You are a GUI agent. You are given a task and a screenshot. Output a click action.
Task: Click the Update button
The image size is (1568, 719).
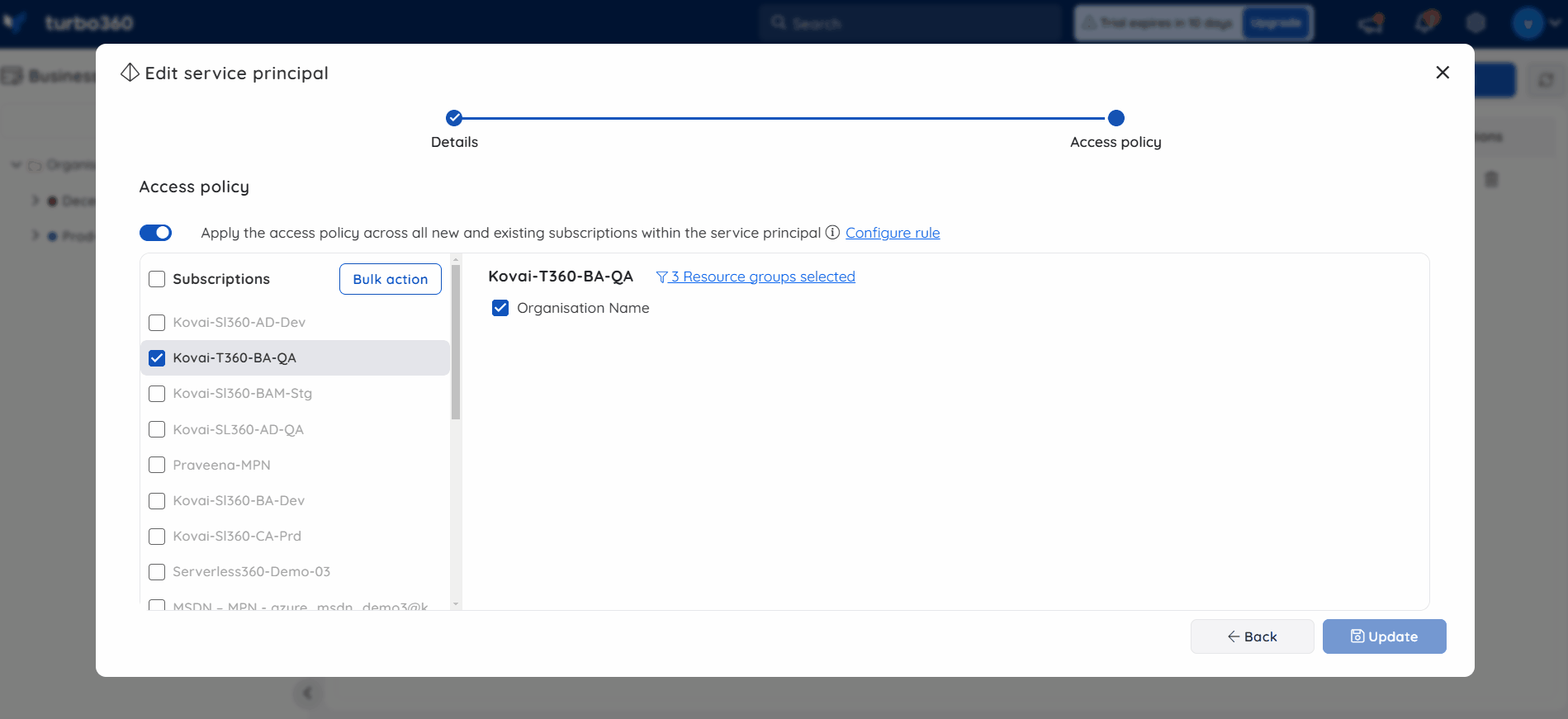click(x=1384, y=636)
